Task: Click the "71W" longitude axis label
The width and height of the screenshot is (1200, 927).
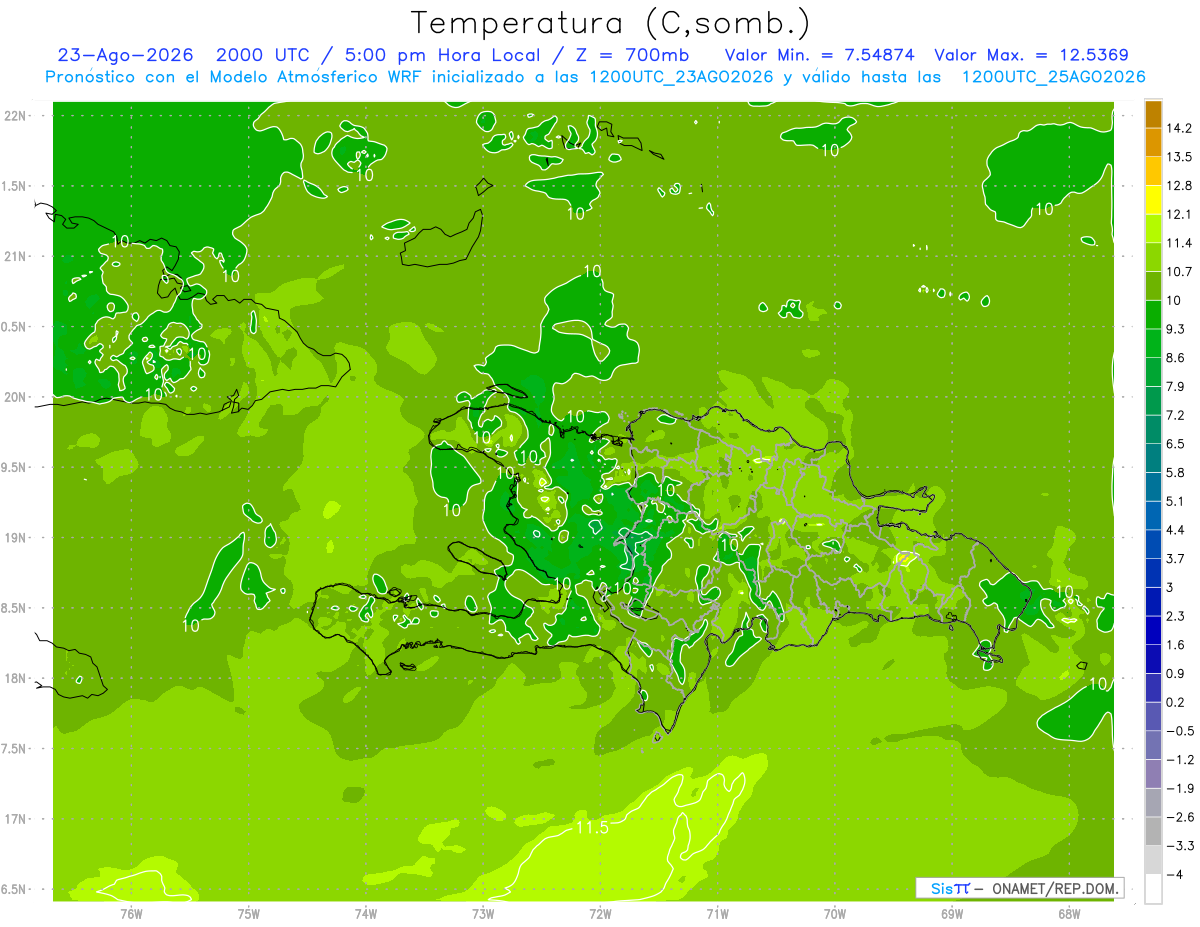Action: click(x=717, y=914)
